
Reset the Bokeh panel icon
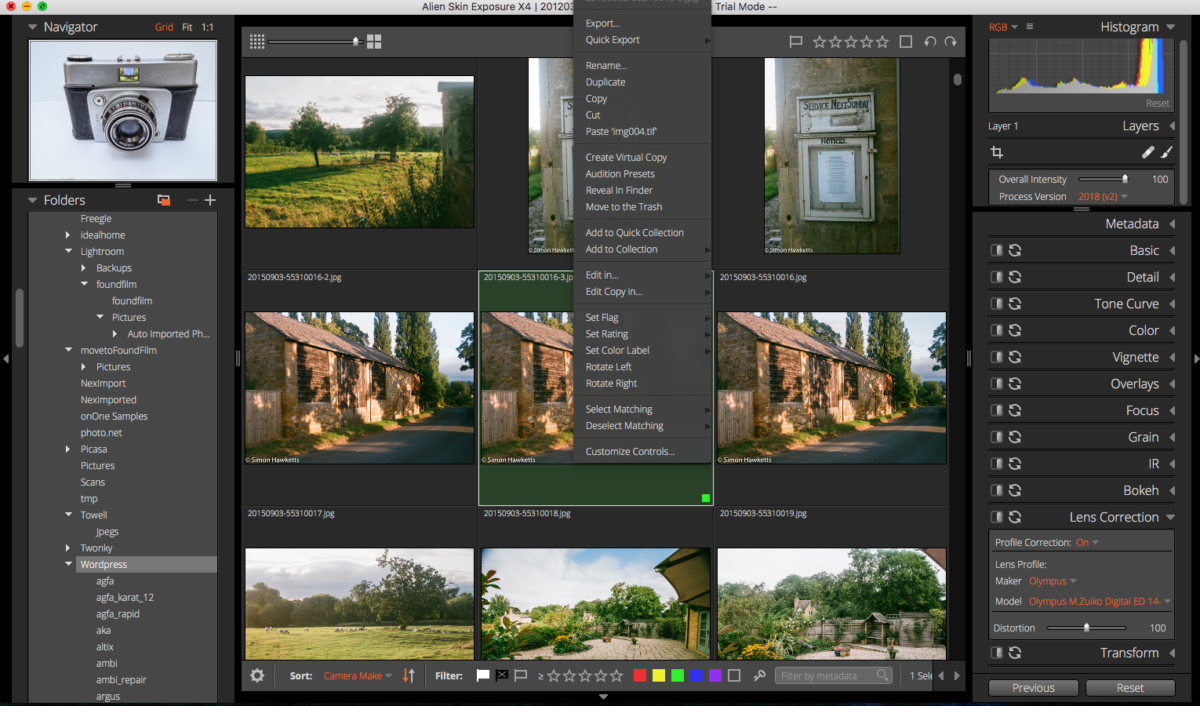(1014, 490)
